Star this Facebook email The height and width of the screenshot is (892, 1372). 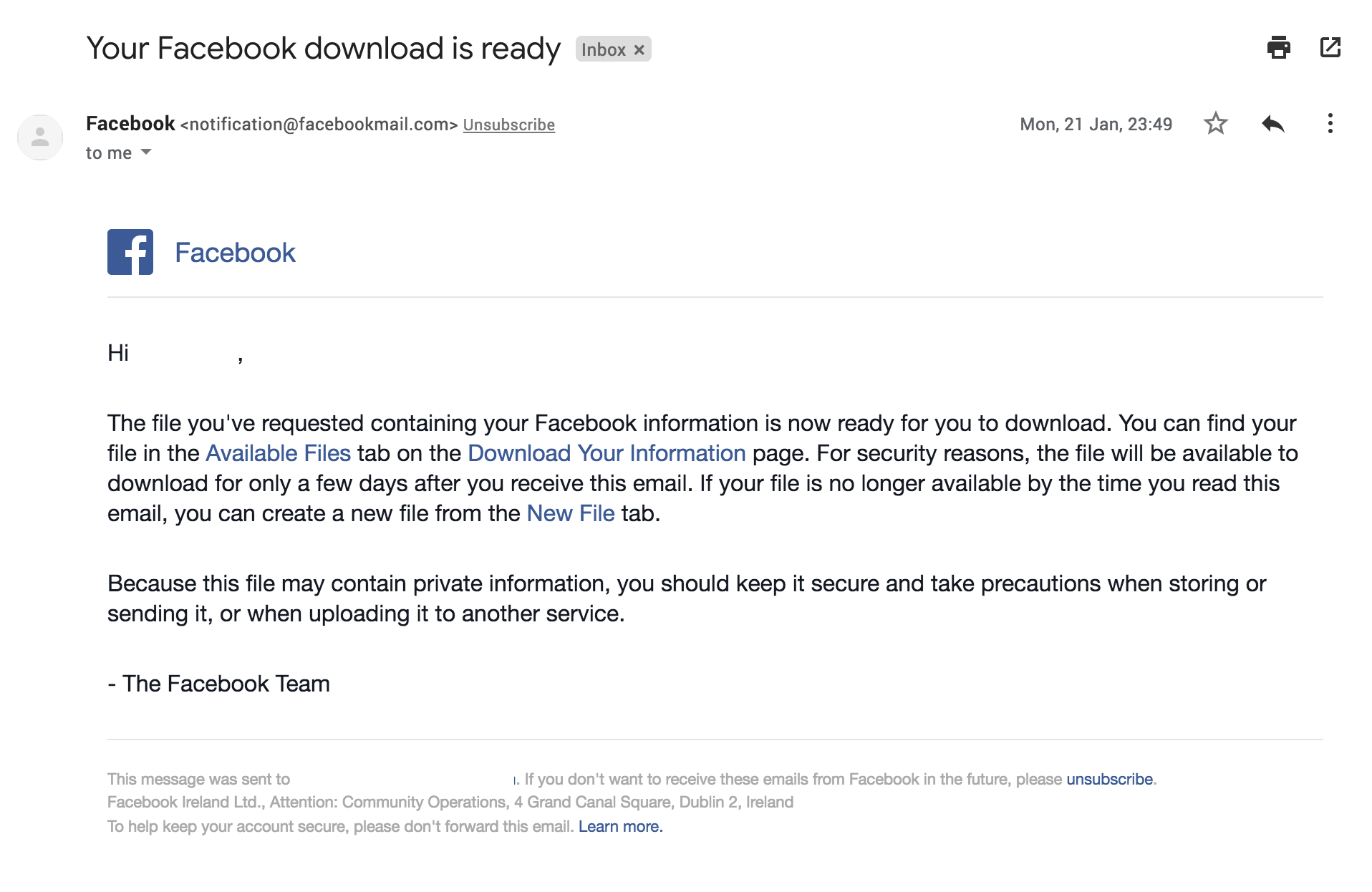(x=1216, y=124)
